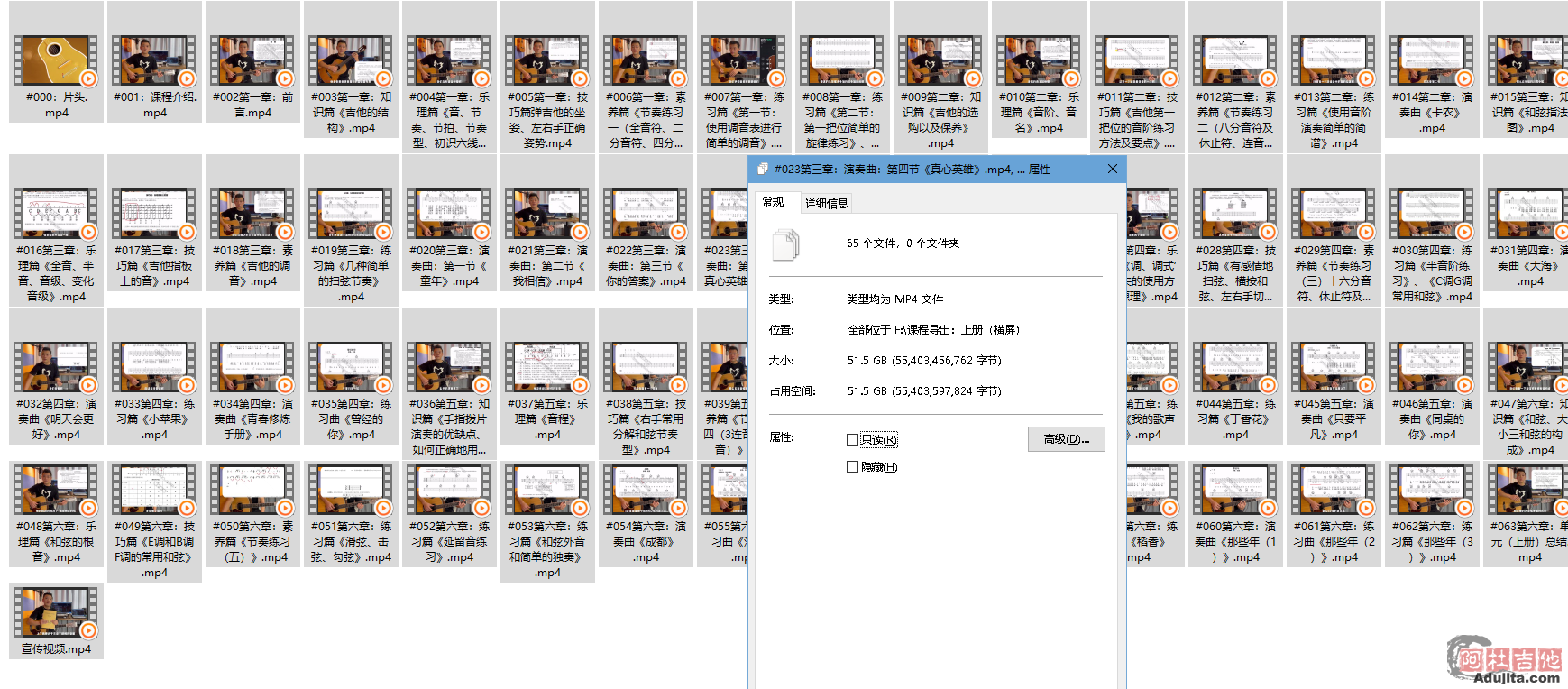
Task: Select #003 知识篇《吉他的结构》video icon
Action: pos(351,60)
